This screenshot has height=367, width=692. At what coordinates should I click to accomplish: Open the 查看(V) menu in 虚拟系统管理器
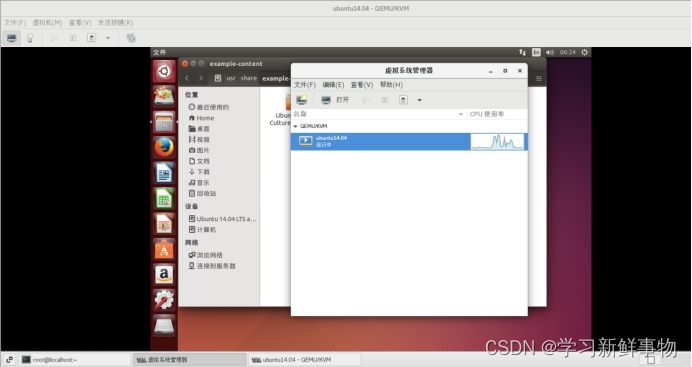click(x=362, y=85)
